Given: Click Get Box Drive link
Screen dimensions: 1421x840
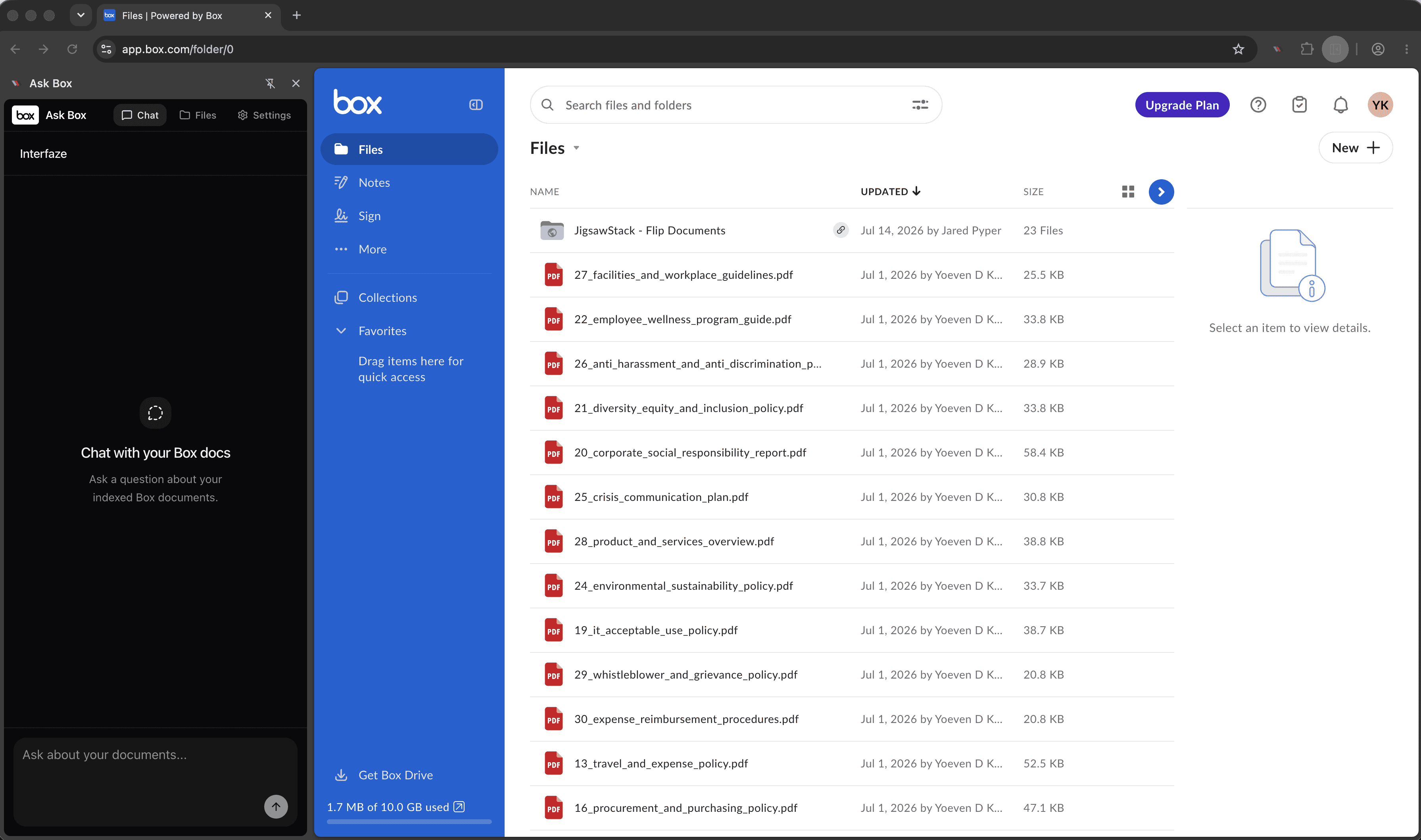Looking at the screenshot, I should click(x=384, y=775).
